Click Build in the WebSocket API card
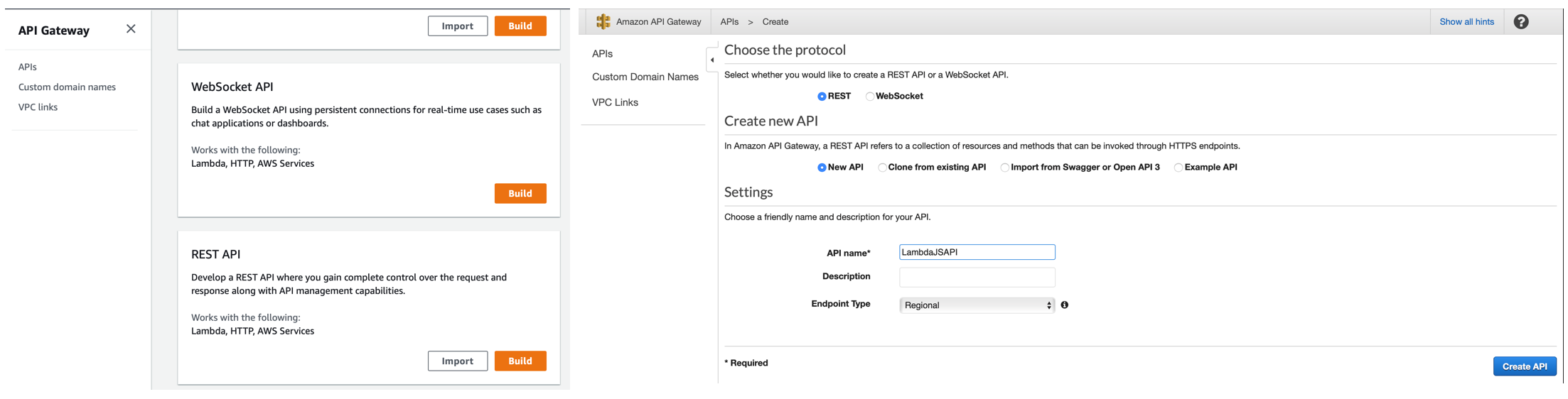The height and width of the screenshot is (399, 1568). point(520,193)
